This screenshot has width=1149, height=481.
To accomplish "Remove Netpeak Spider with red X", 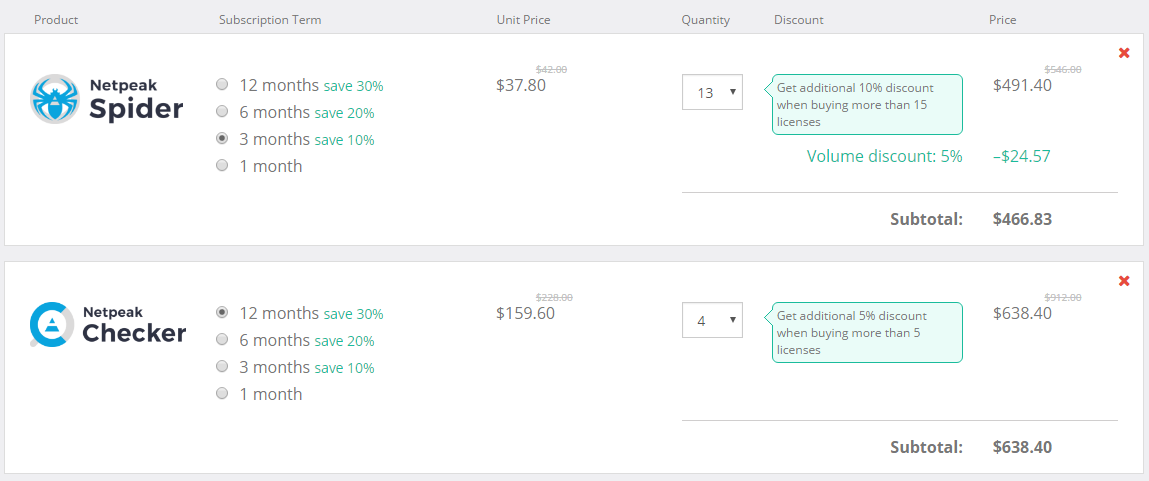I will [1124, 53].
